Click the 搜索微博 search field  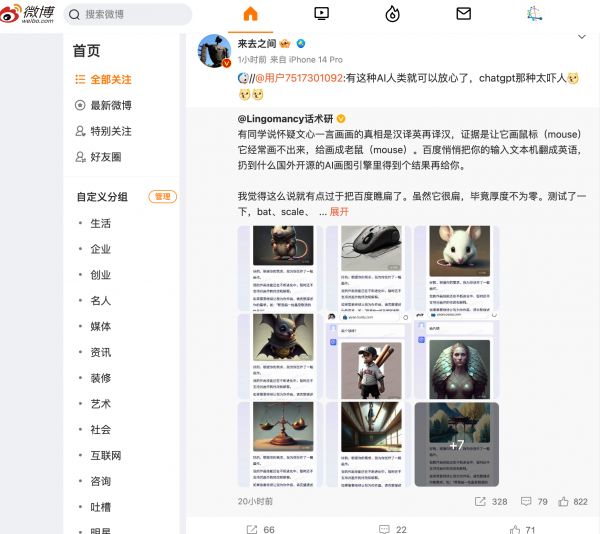[127, 15]
